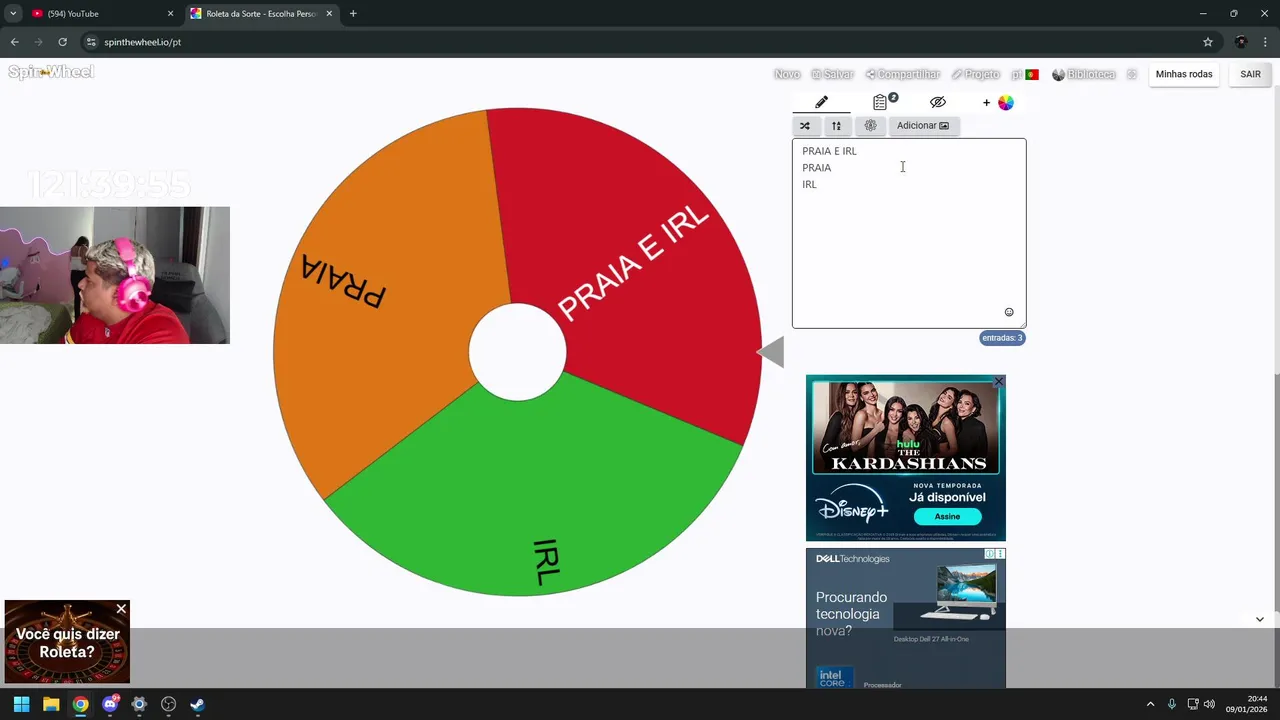The image size is (1280, 720).
Task: Shuffle the wheel entries
Action: point(805,125)
